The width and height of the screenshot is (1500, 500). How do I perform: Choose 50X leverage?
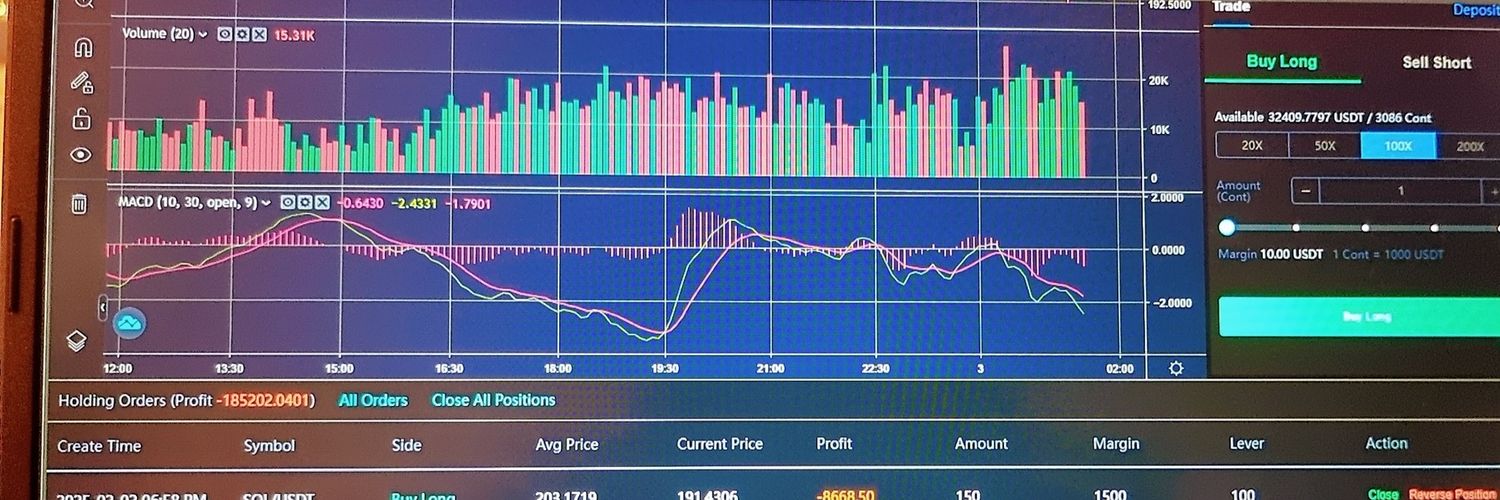pyautogui.click(x=1325, y=145)
